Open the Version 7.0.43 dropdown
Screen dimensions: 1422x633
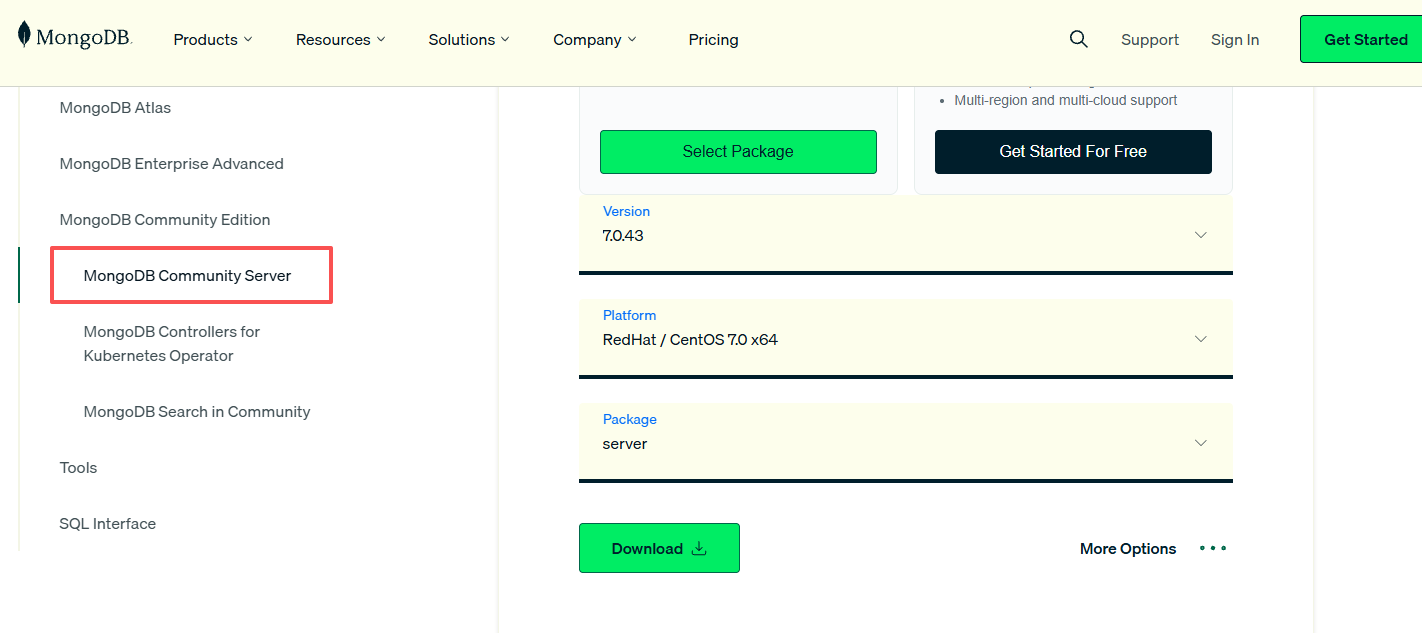pyautogui.click(x=906, y=235)
